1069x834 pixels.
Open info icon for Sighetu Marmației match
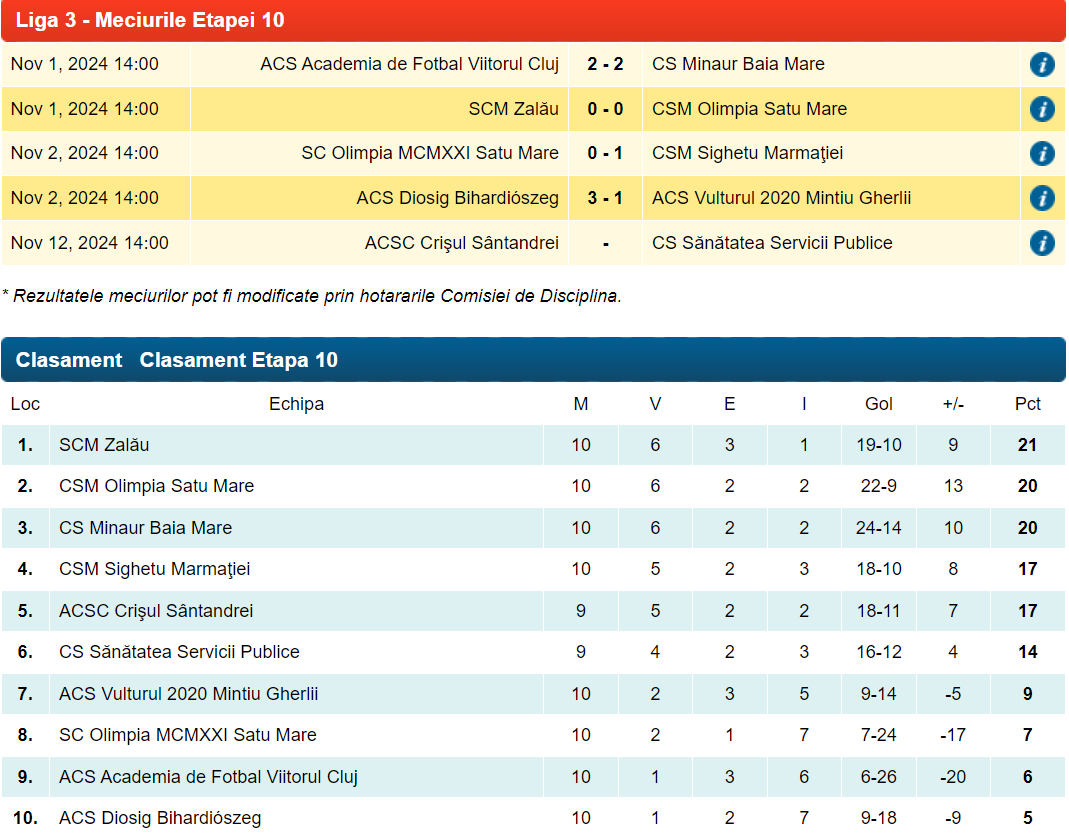[x=1042, y=154]
